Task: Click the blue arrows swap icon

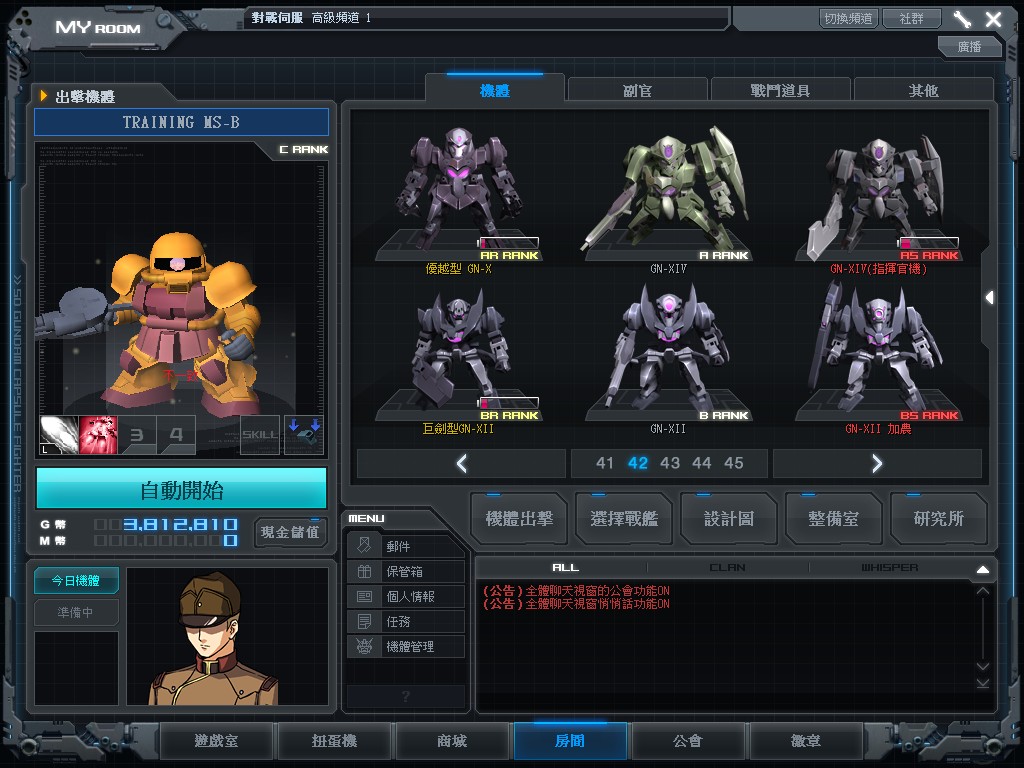Action: click(304, 435)
